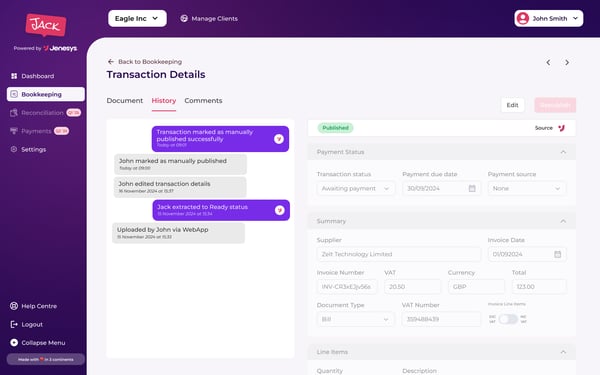Viewport: 600px width, 375px height.
Task: Open the Invoice Date calendar icon
Action: 558,254
